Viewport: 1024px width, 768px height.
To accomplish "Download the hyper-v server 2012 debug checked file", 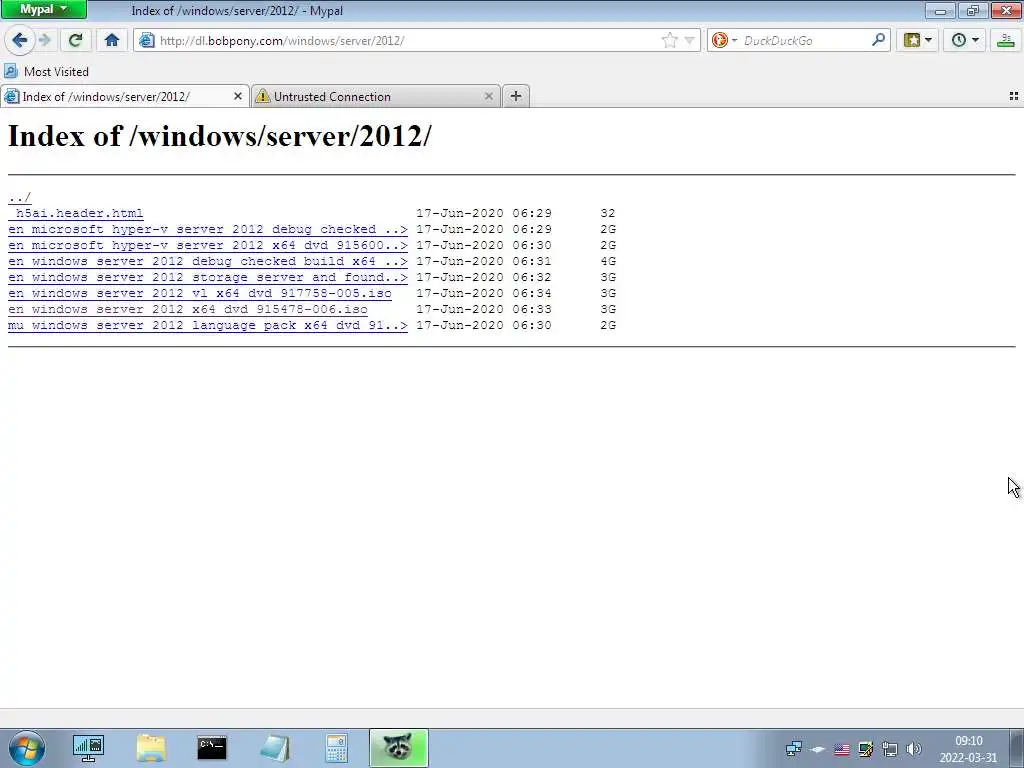I will click(208, 229).
